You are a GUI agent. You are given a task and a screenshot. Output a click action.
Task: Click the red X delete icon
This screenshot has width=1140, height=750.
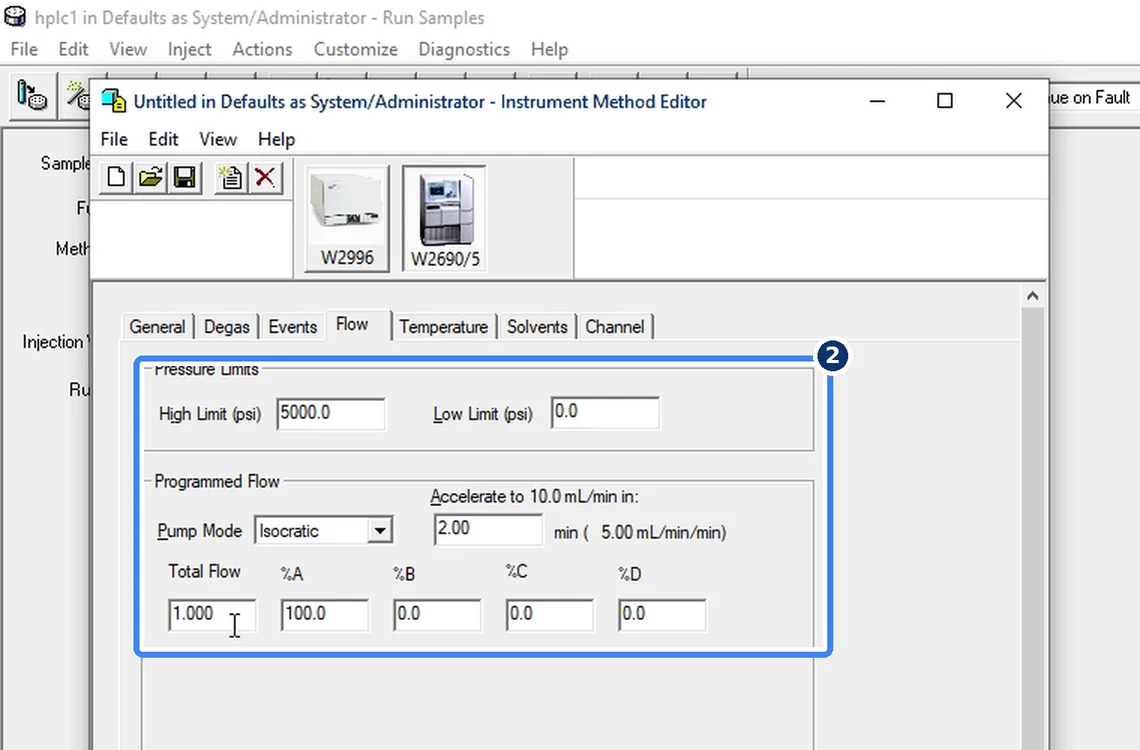tap(265, 177)
